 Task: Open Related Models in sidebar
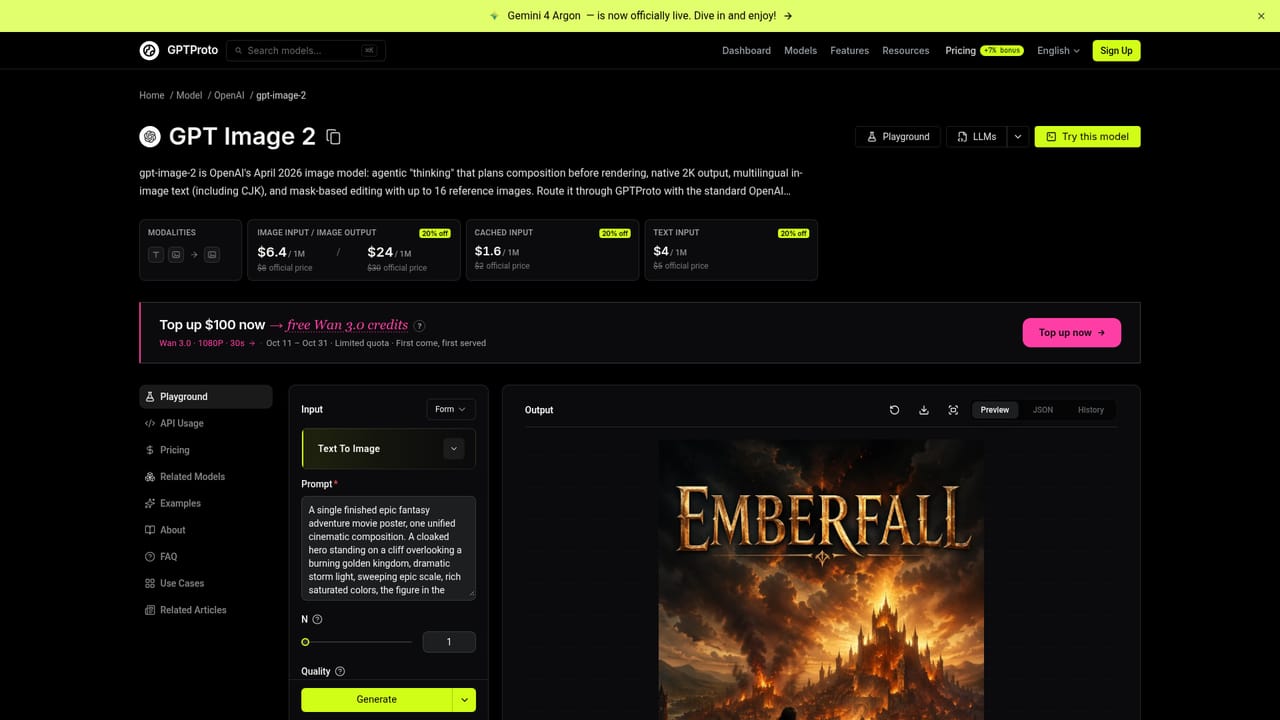click(205, 477)
